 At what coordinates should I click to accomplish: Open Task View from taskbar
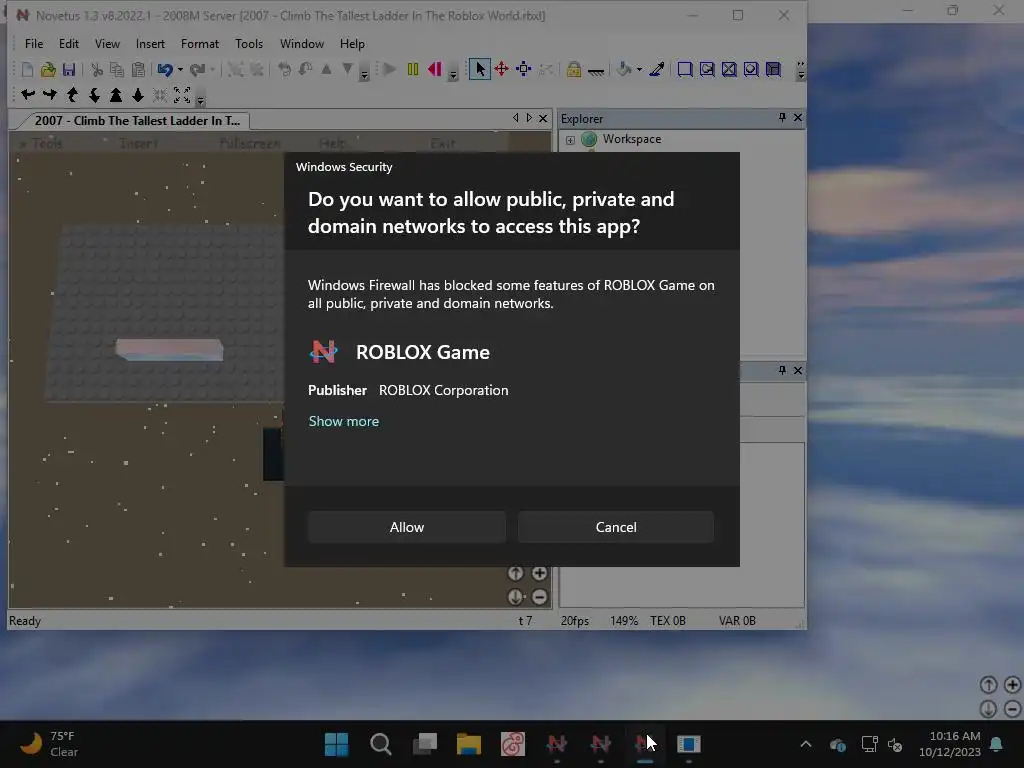tap(425, 744)
